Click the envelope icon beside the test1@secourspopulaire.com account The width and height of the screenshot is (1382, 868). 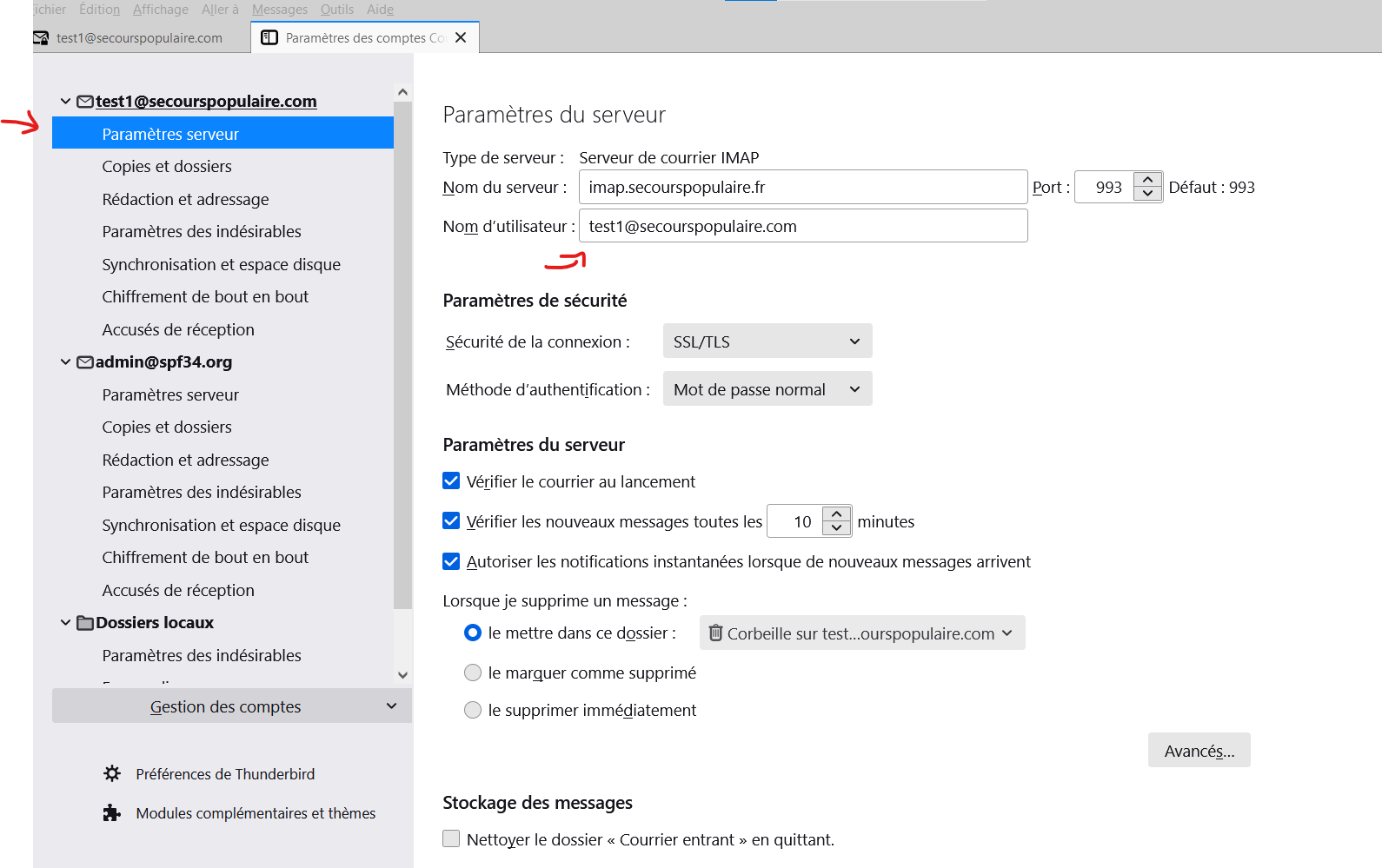pos(85,102)
